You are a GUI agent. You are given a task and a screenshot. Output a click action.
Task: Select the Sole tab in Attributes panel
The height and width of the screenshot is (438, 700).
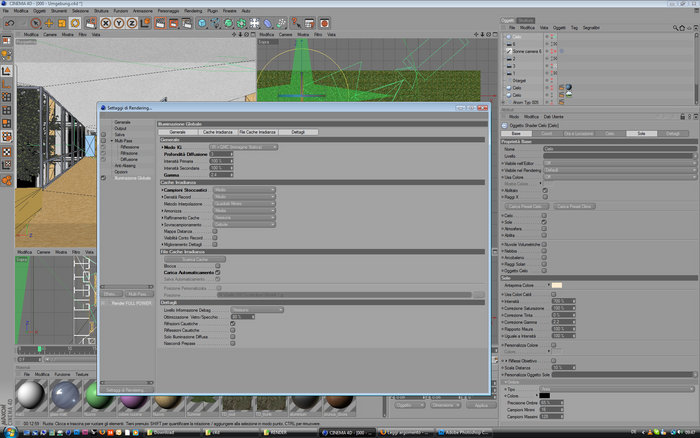[641, 133]
